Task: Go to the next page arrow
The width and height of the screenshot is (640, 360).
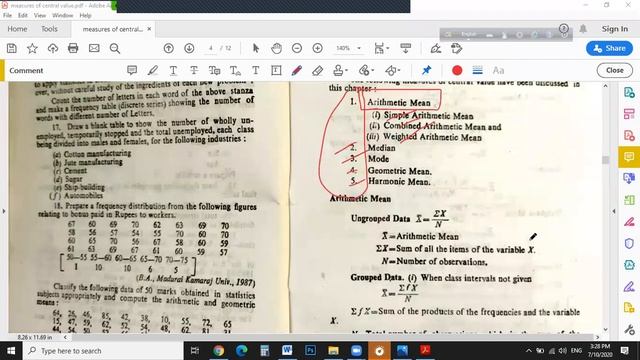Action: tap(189, 49)
